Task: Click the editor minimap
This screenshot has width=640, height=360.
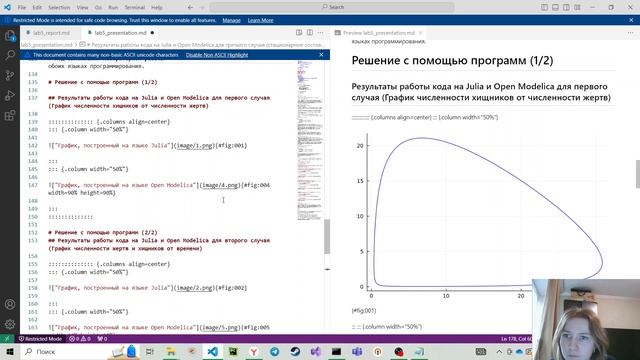Action: tap(310, 141)
